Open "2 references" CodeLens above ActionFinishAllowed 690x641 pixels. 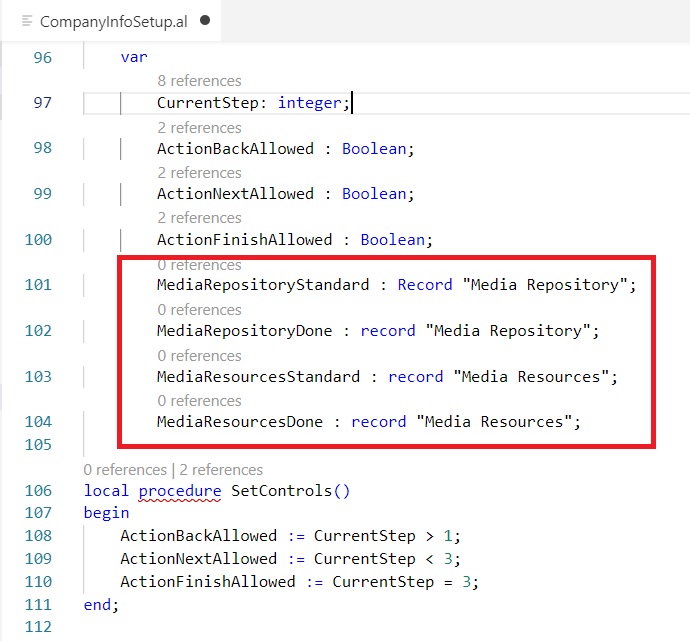pyautogui.click(x=199, y=218)
